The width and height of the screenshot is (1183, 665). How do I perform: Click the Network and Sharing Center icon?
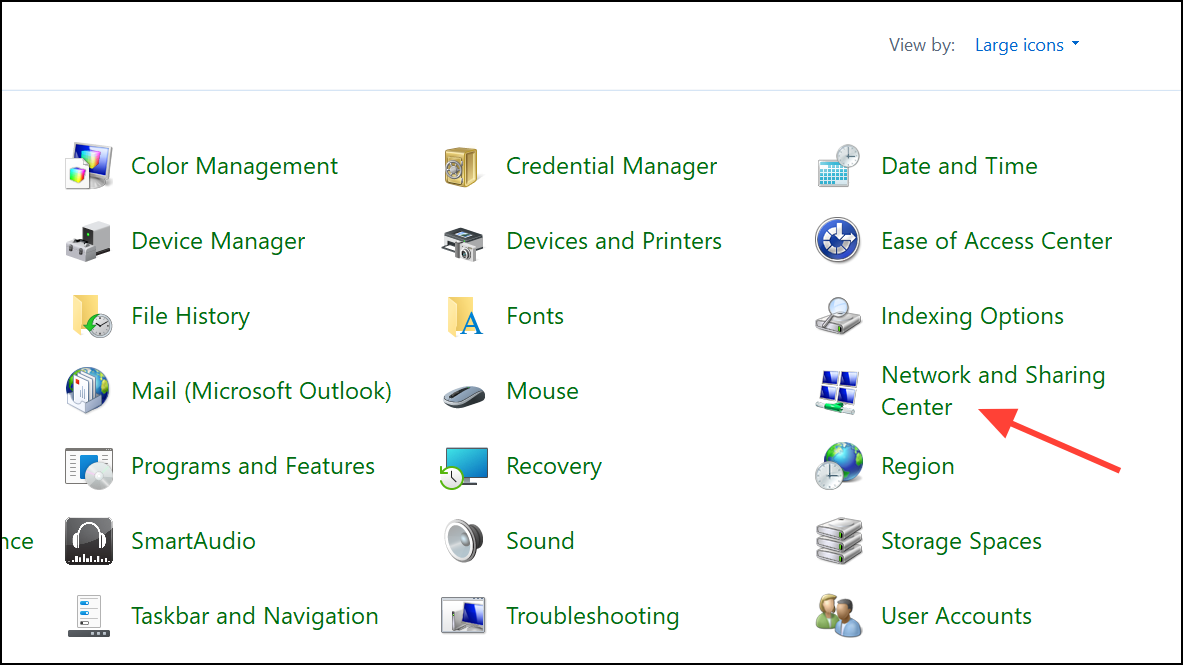pos(838,391)
